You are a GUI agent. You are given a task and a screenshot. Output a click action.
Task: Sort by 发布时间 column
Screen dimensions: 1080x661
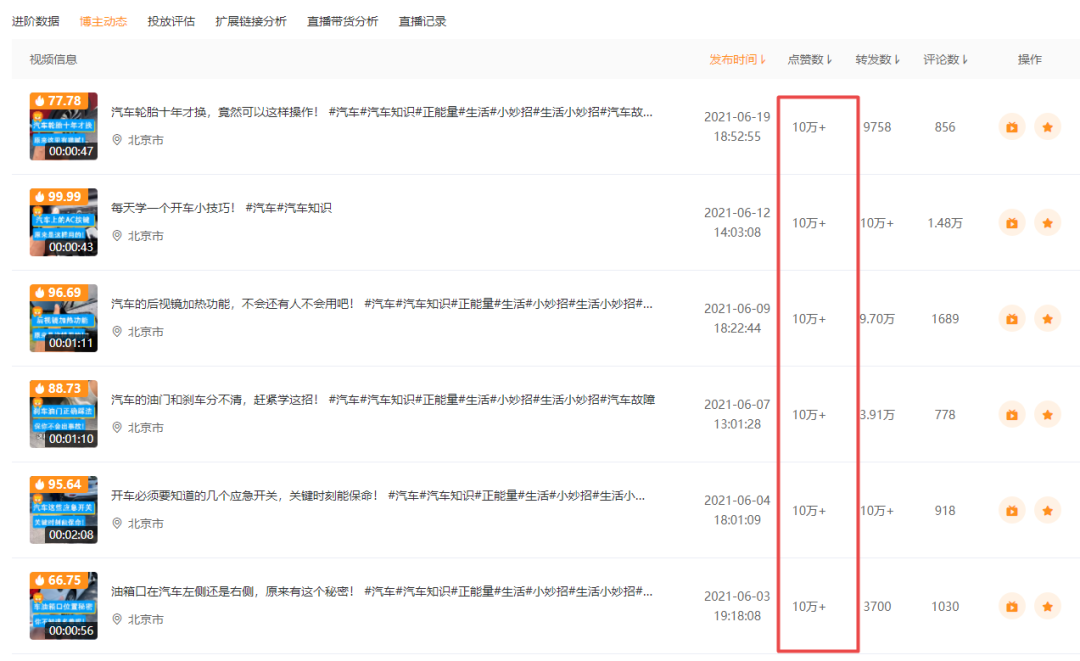[737, 60]
